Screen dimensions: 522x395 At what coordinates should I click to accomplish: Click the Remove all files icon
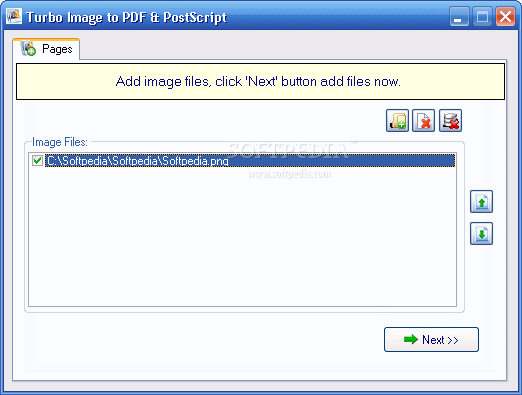450,120
